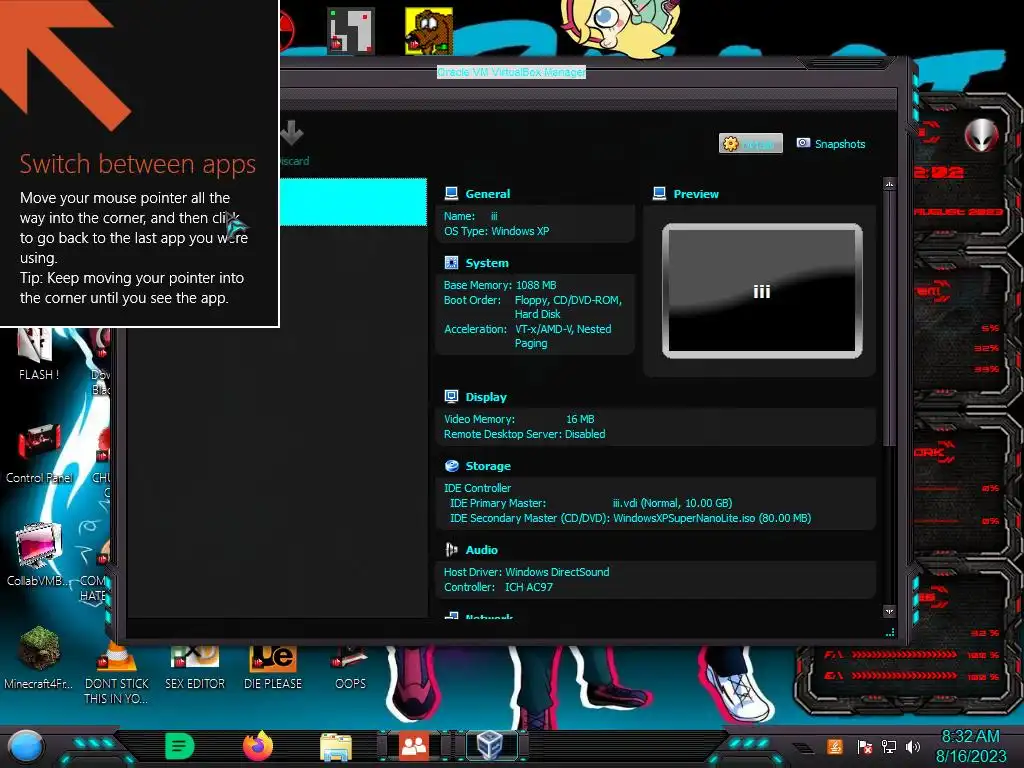Click 'Video Memory: 16 MB' line
This screenshot has width=1024, height=768.
[x=519, y=419]
